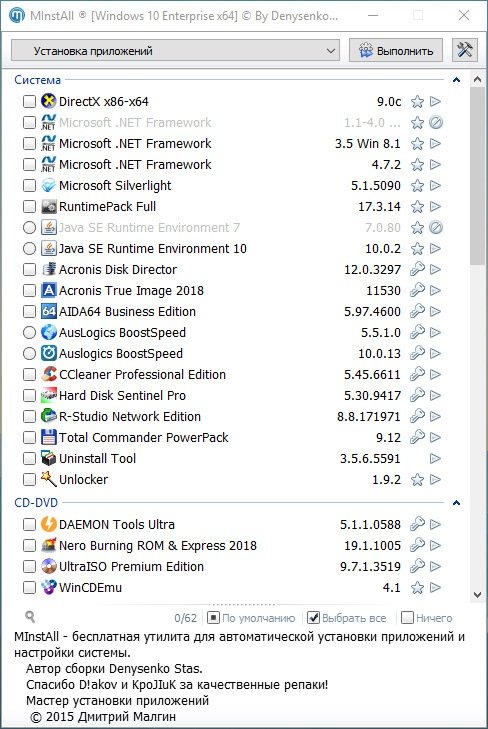Click the scrollbar down arrow

click(x=477, y=595)
